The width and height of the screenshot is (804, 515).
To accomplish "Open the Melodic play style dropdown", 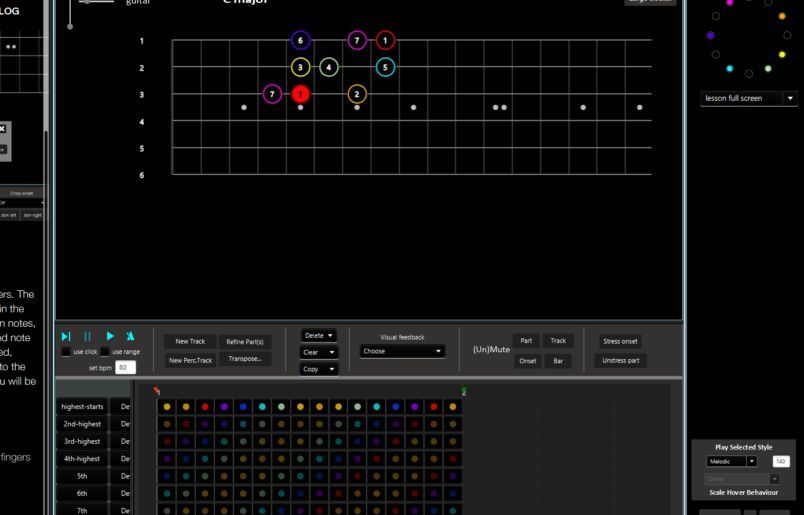I will coord(731,462).
